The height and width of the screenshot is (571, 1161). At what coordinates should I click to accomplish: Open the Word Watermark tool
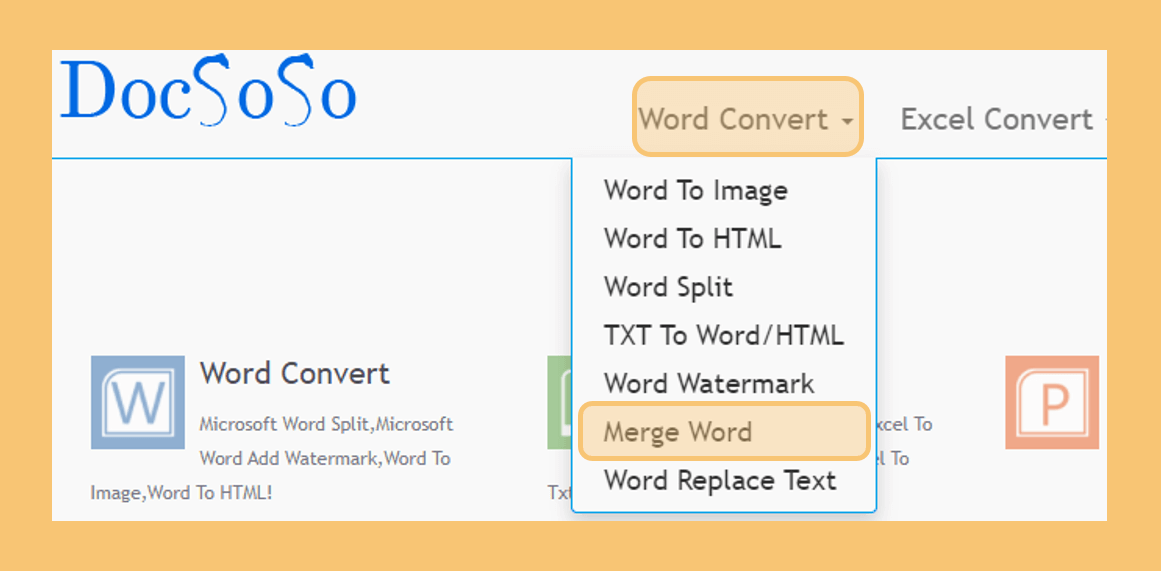[x=709, y=384]
